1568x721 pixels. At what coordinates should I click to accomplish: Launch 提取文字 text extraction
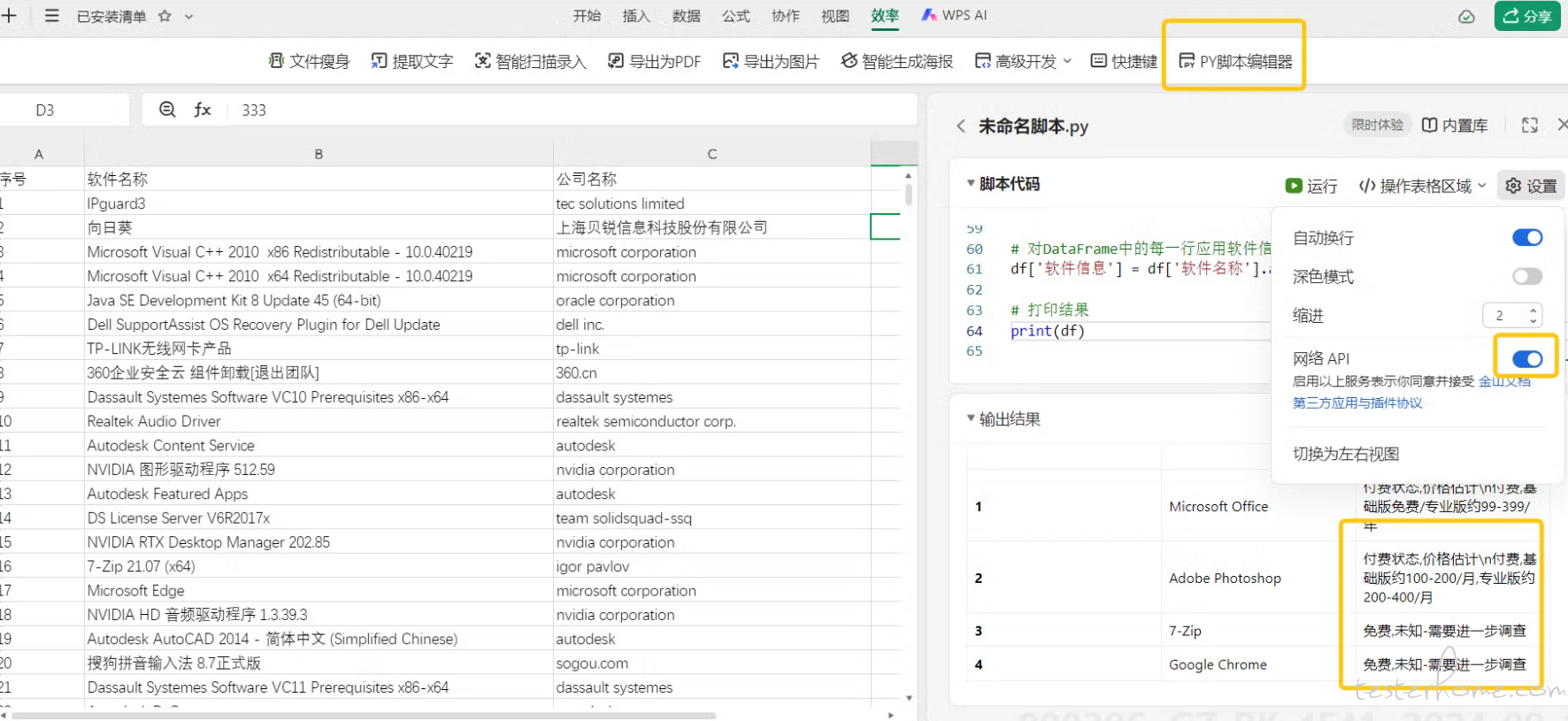411,61
